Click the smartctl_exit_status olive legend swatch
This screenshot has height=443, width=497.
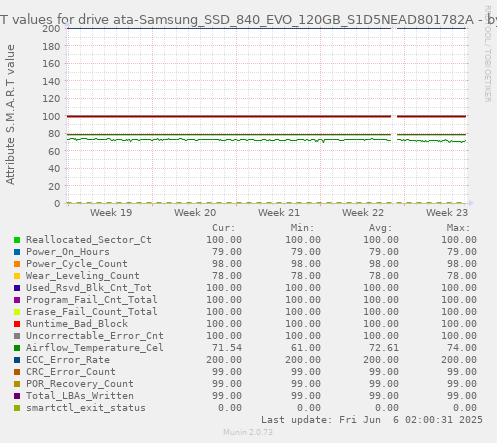click(x=17, y=408)
